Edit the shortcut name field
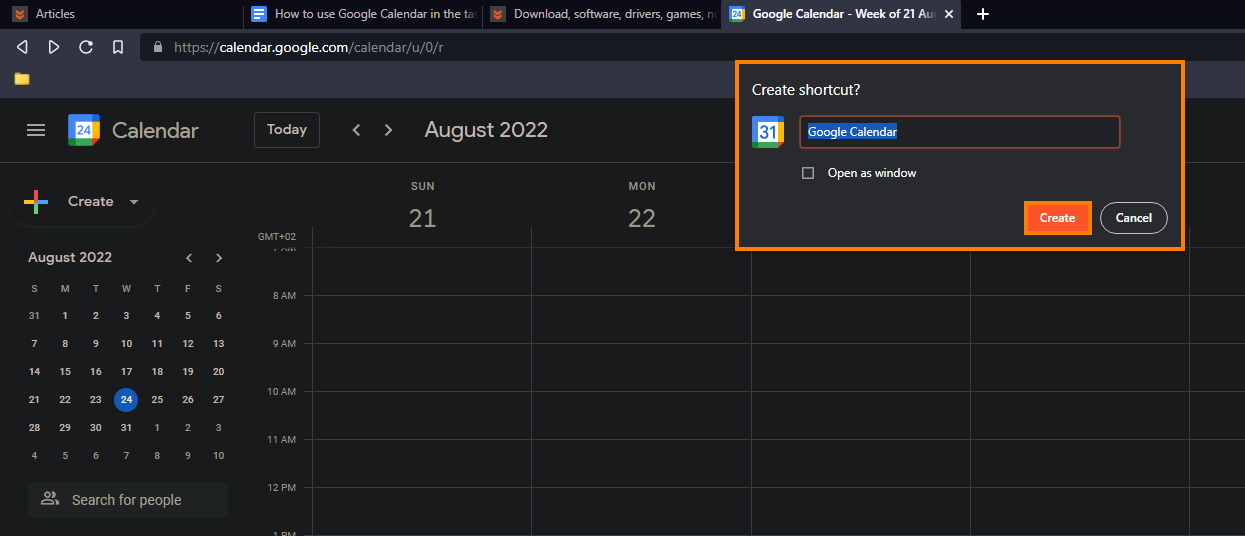The image size is (1245, 536). pyautogui.click(x=959, y=132)
